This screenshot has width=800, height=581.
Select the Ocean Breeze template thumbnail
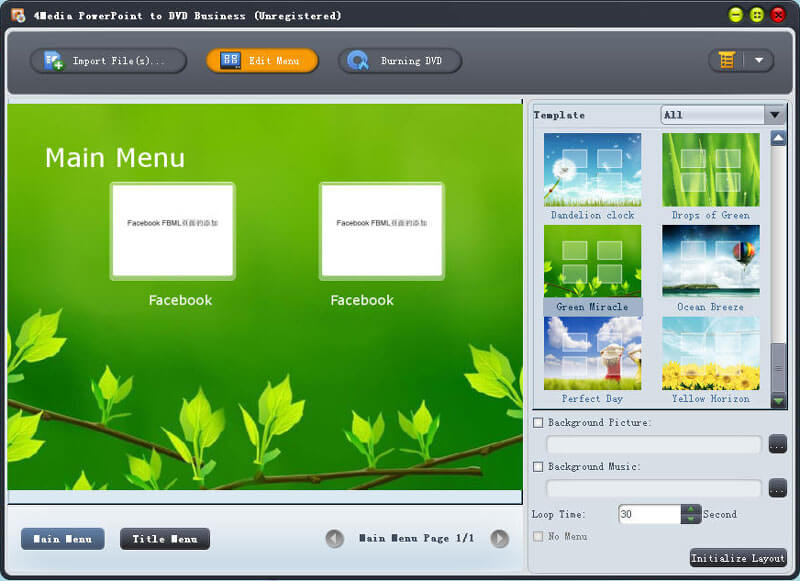coord(710,262)
